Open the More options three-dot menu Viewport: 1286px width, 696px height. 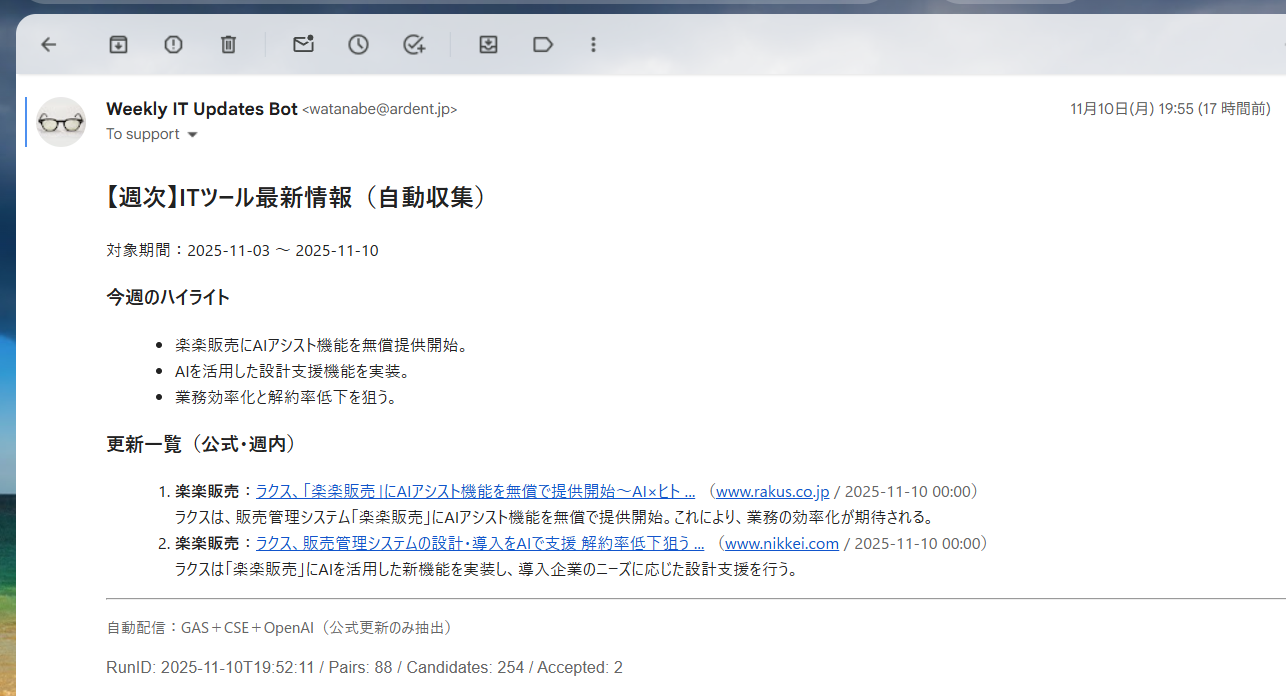[x=594, y=44]
